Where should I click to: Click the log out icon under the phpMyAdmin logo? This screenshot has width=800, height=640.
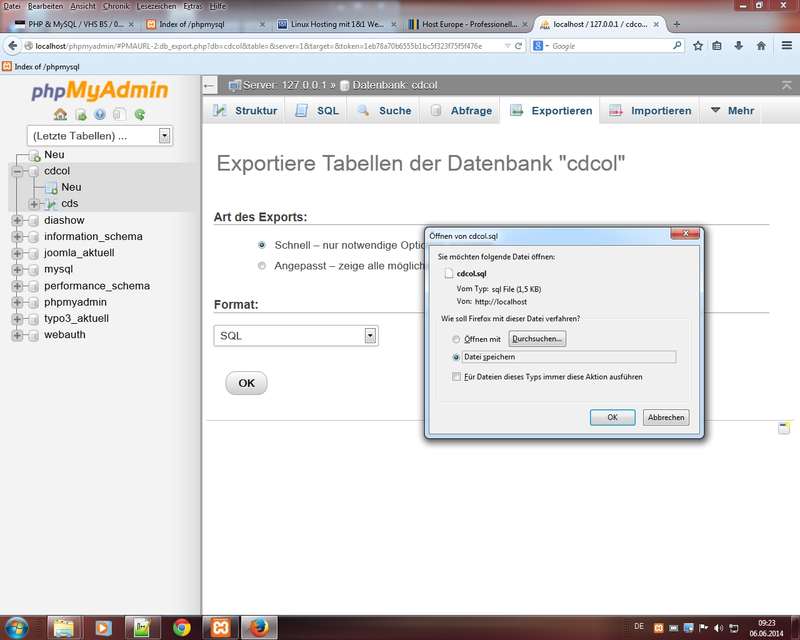(x=81, y=114)
